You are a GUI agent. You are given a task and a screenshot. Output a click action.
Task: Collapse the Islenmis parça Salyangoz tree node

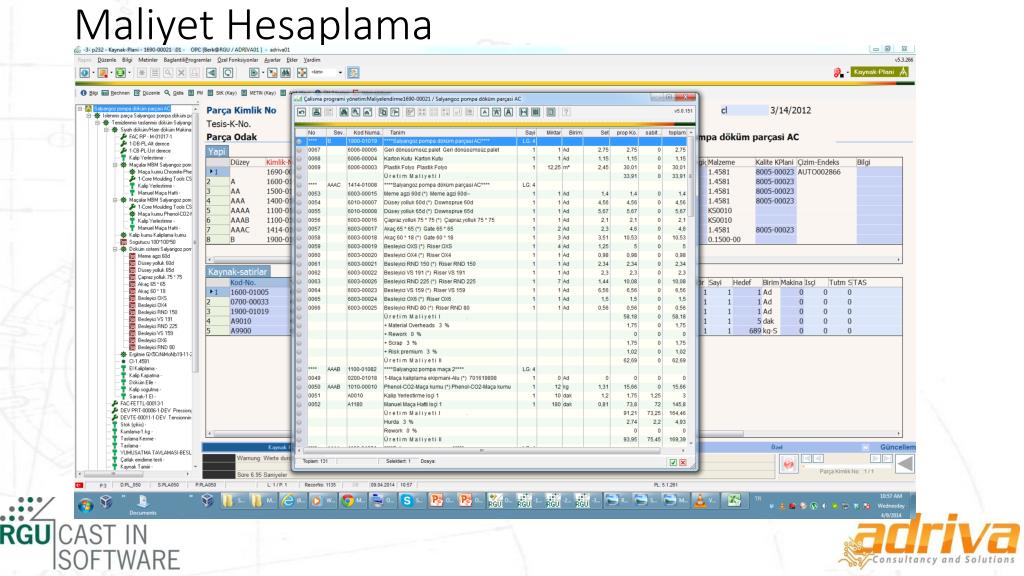pos(89,116)
